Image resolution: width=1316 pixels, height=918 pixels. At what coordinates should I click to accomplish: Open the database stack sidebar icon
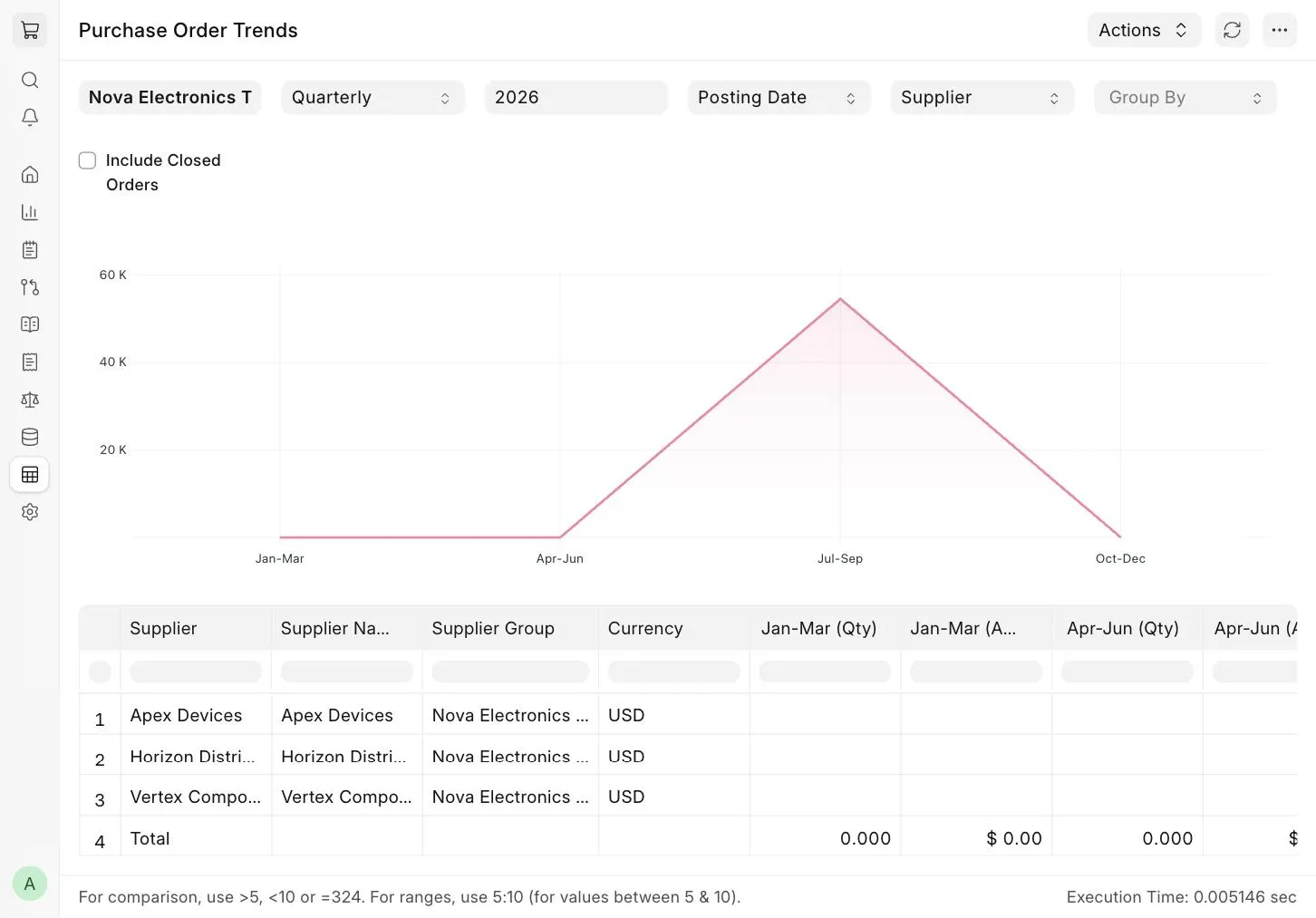(30, 437)
